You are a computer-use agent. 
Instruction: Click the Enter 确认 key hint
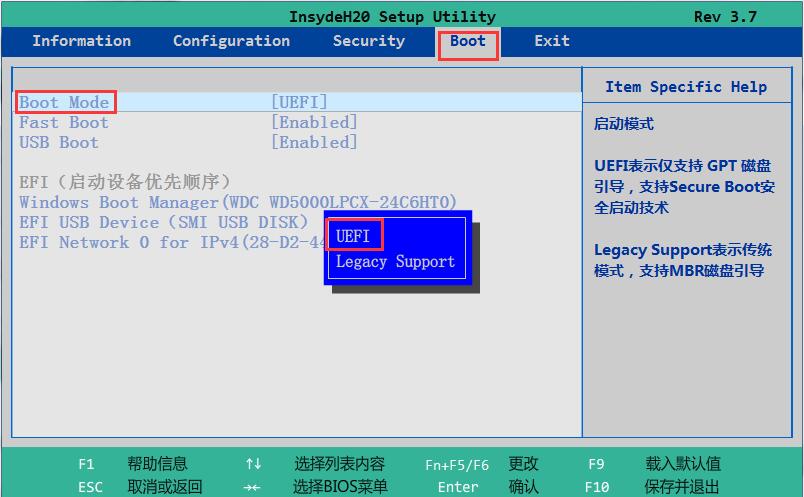coord(488,486)
